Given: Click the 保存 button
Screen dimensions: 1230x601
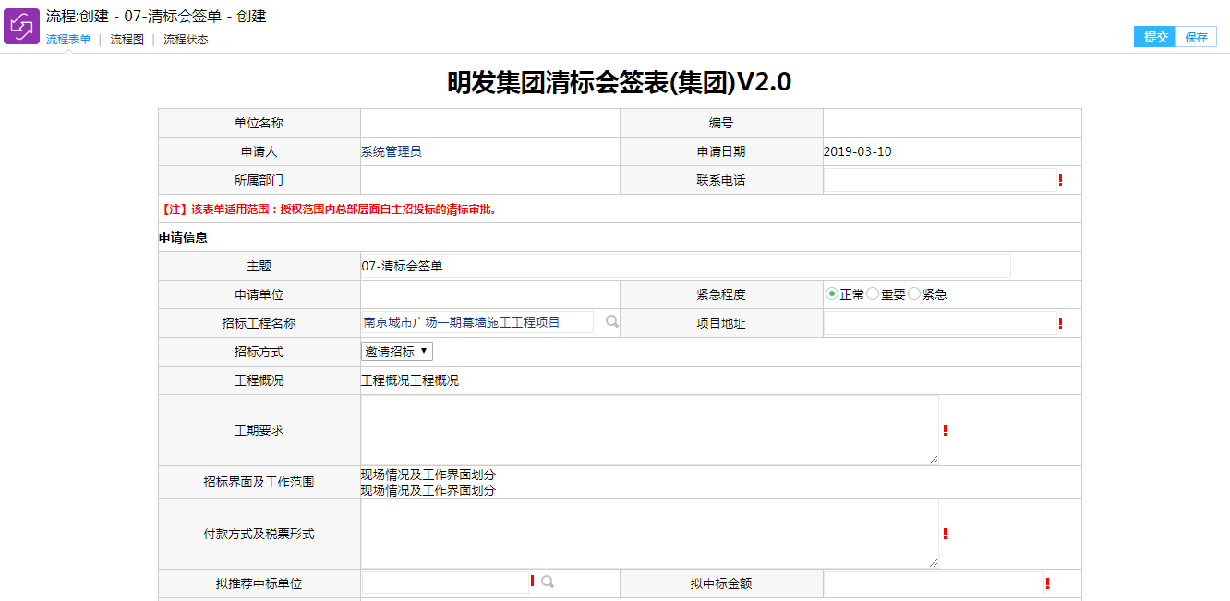Looking at the screenshot, I should (1196, 37).
